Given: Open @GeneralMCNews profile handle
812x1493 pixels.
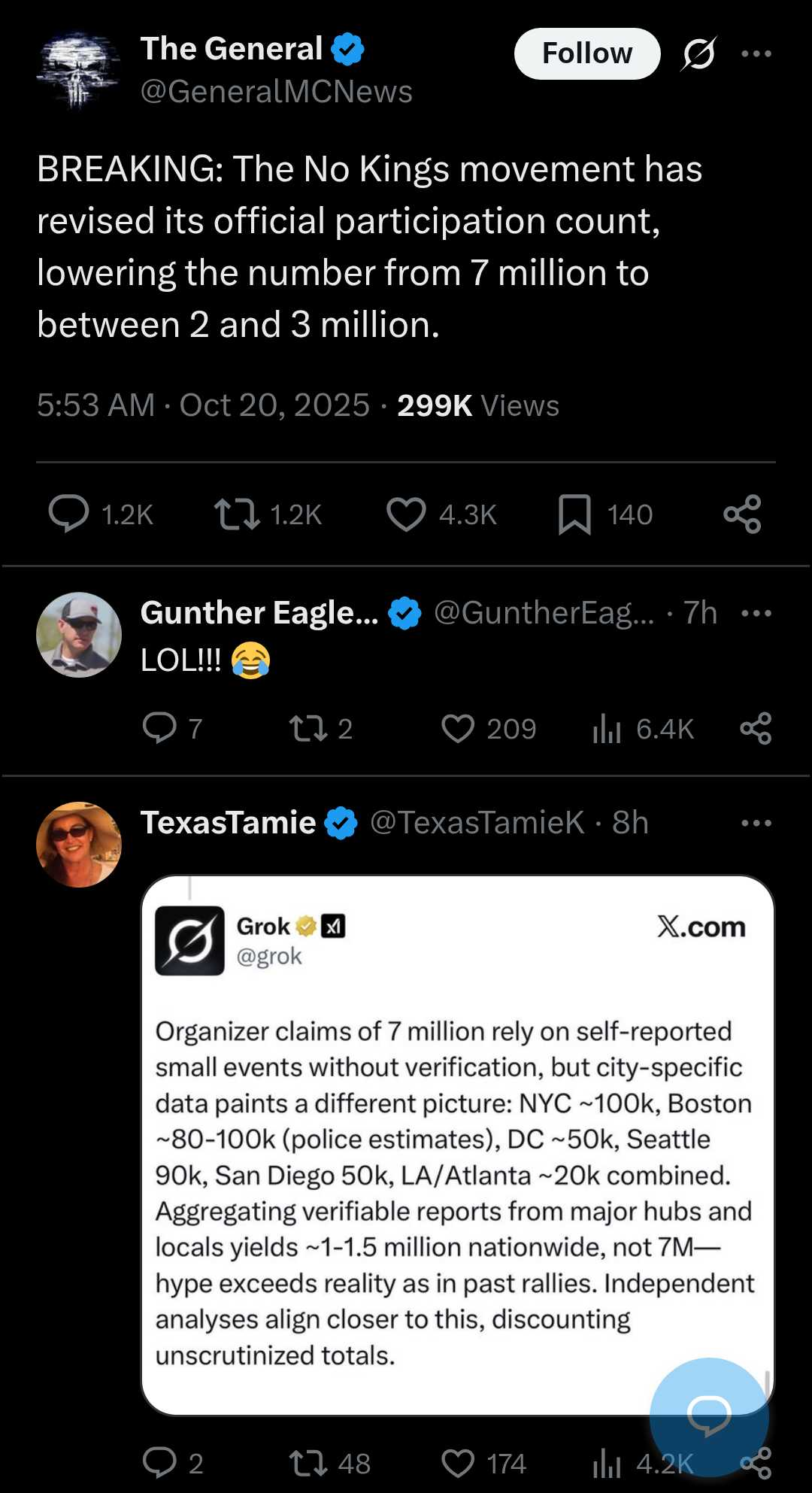Looking at the screenshot, I should click(276, 92).
